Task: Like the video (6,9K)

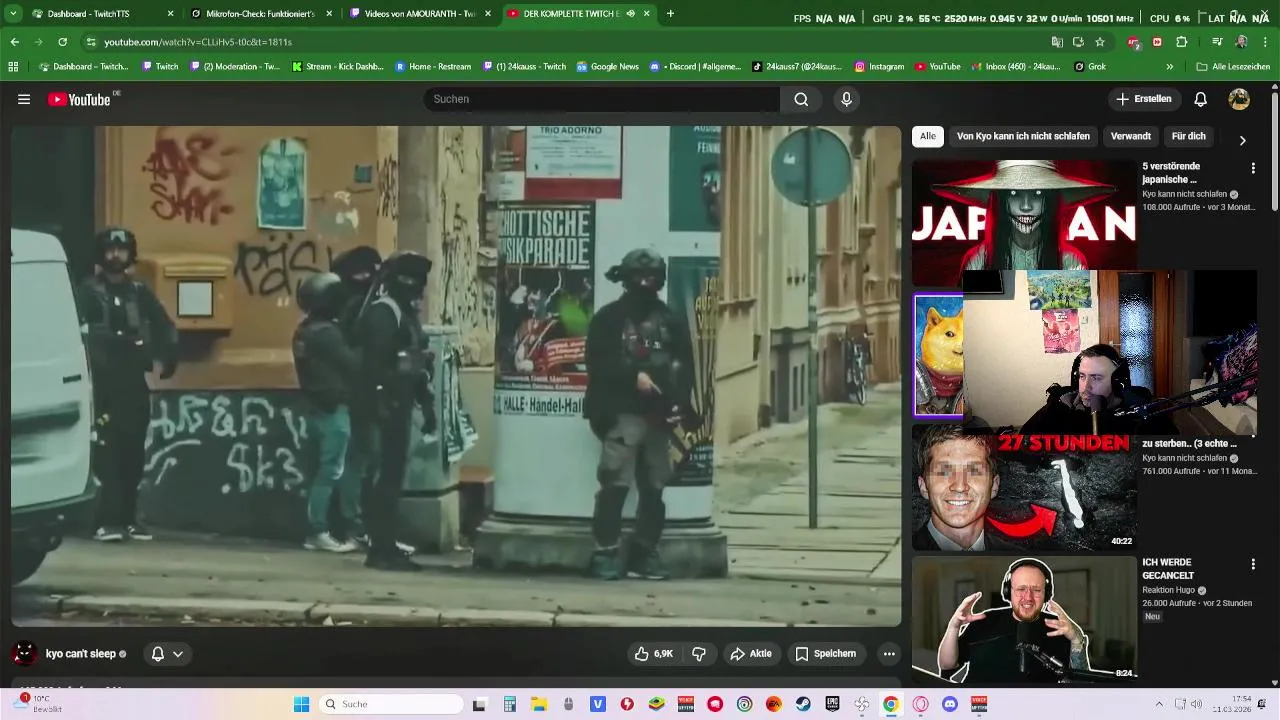Action: (x=654, y=654)
